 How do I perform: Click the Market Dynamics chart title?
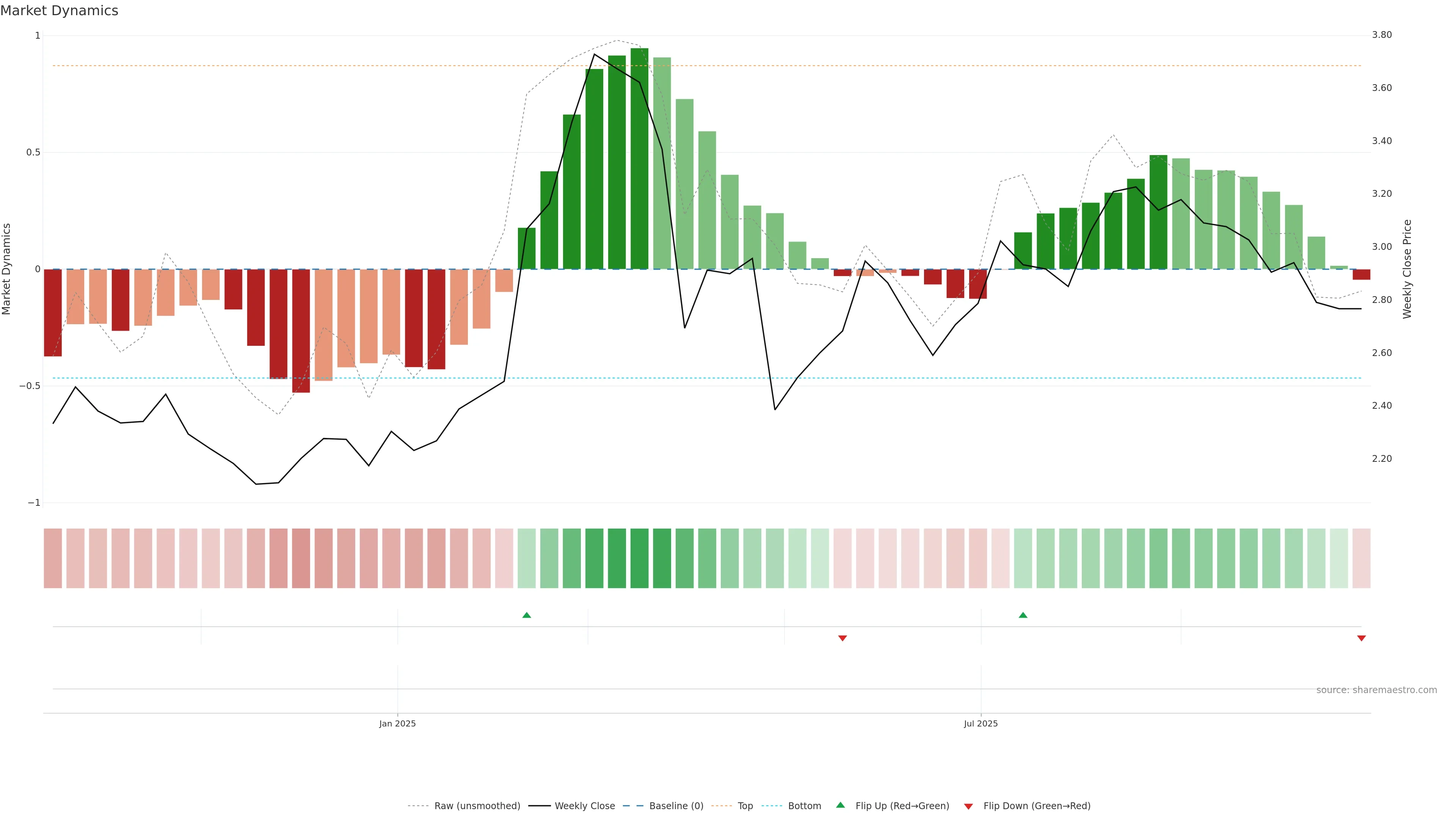60,11
